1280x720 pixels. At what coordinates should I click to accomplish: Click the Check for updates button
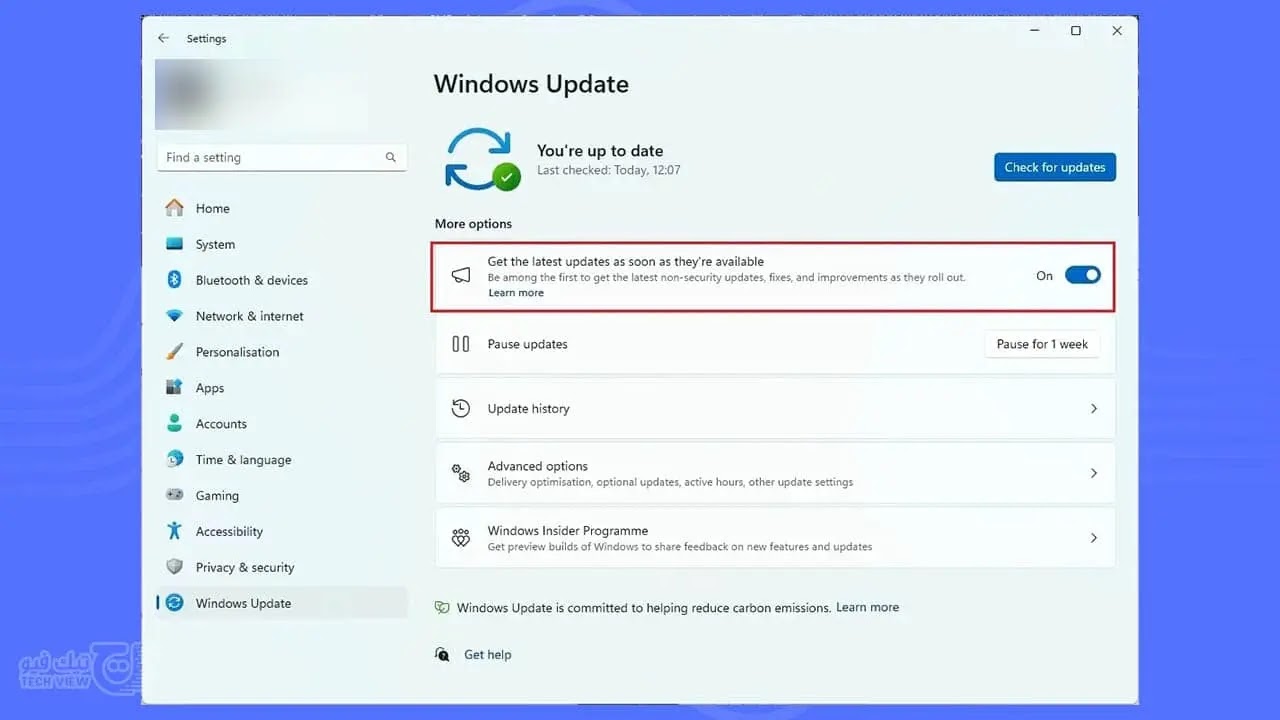(1055, 167)
